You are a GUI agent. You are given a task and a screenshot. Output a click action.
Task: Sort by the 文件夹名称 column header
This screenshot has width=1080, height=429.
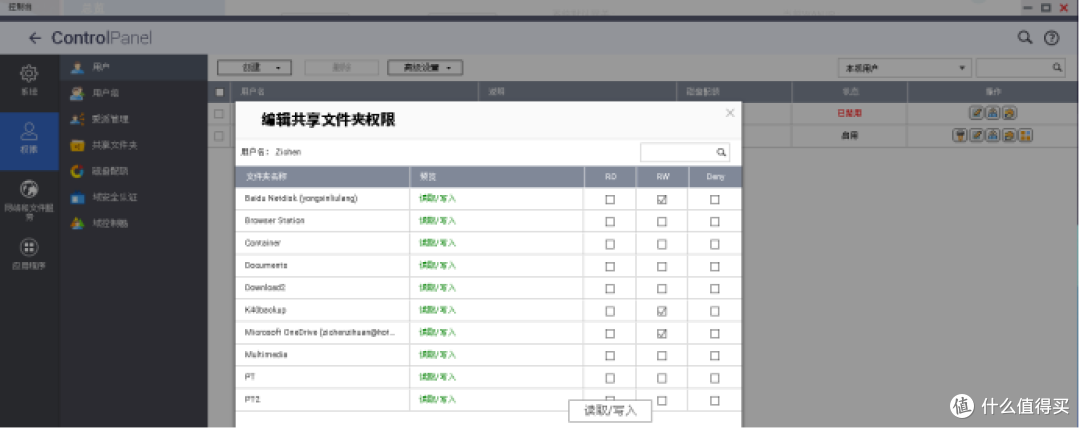pos(322,177)
